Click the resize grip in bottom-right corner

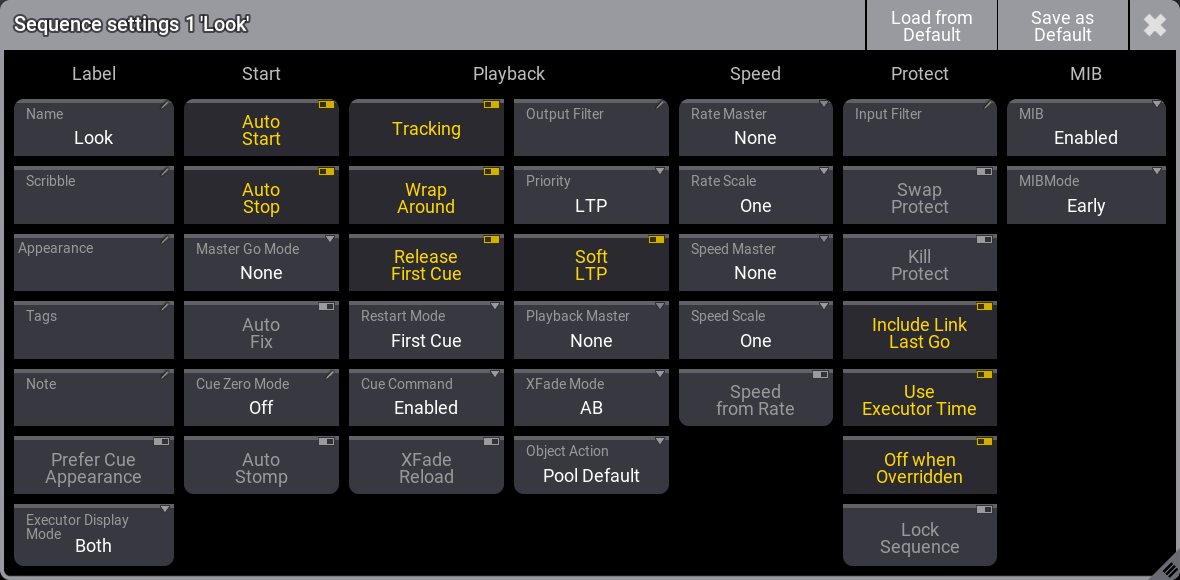(x=1166, y=567)
